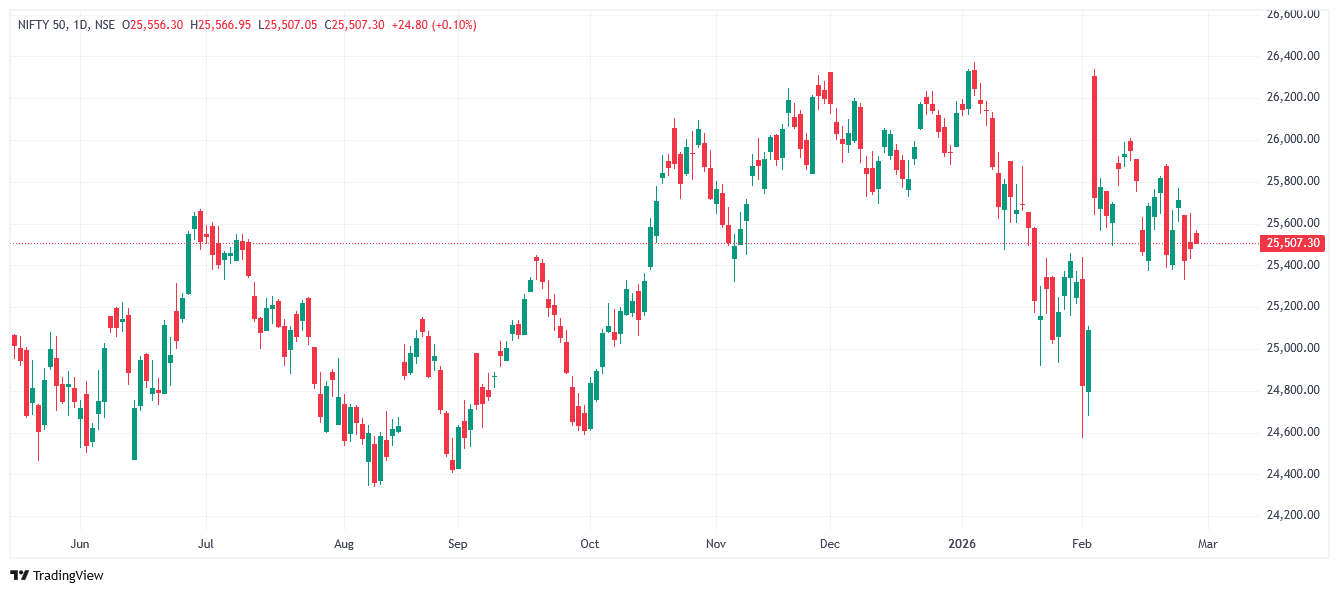The height and width of the screenshot is (593, 1339).
Task: Click the Mar label on time axis
Action: 1207,545
